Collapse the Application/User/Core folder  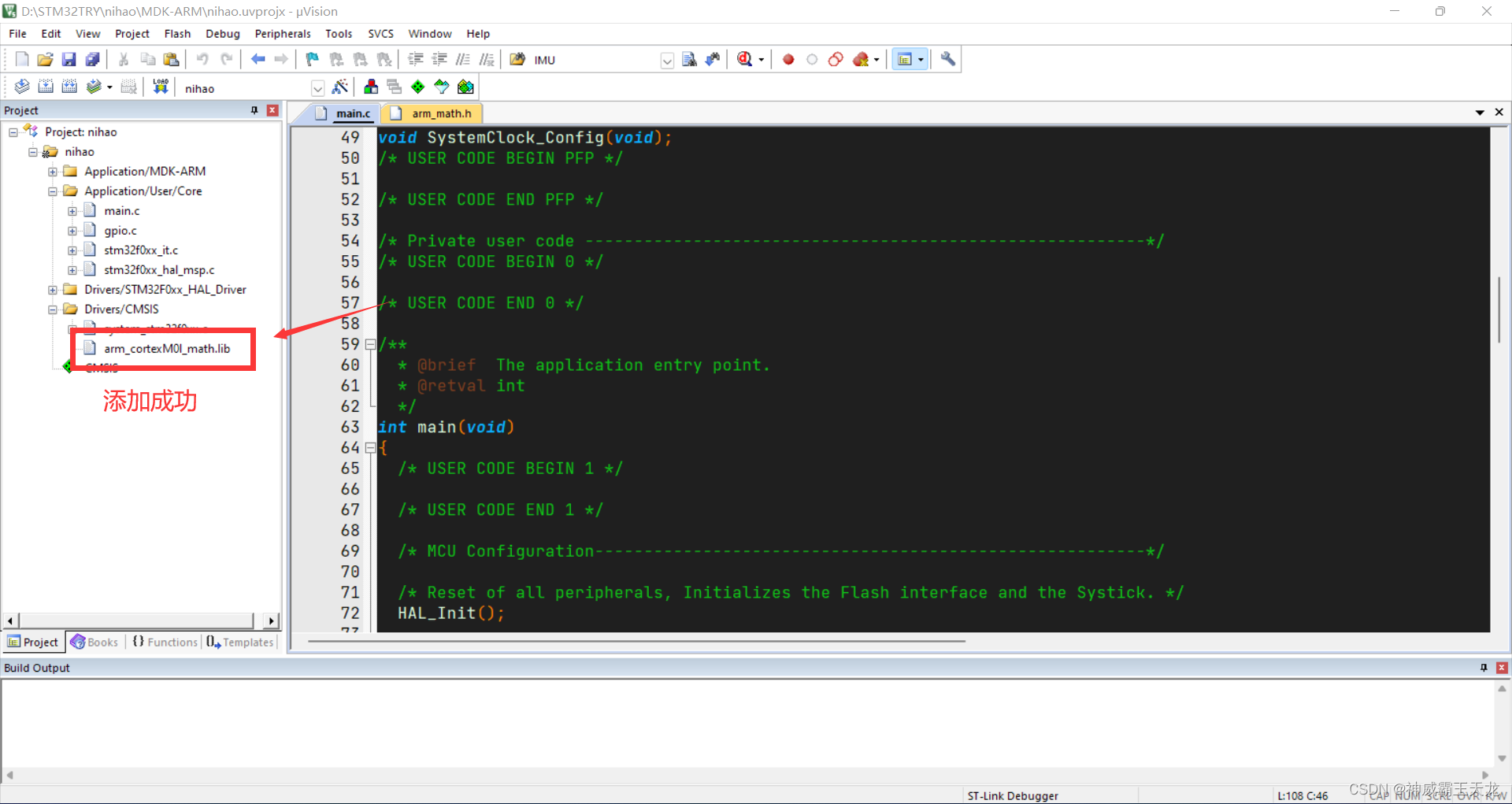pos(53,191)
